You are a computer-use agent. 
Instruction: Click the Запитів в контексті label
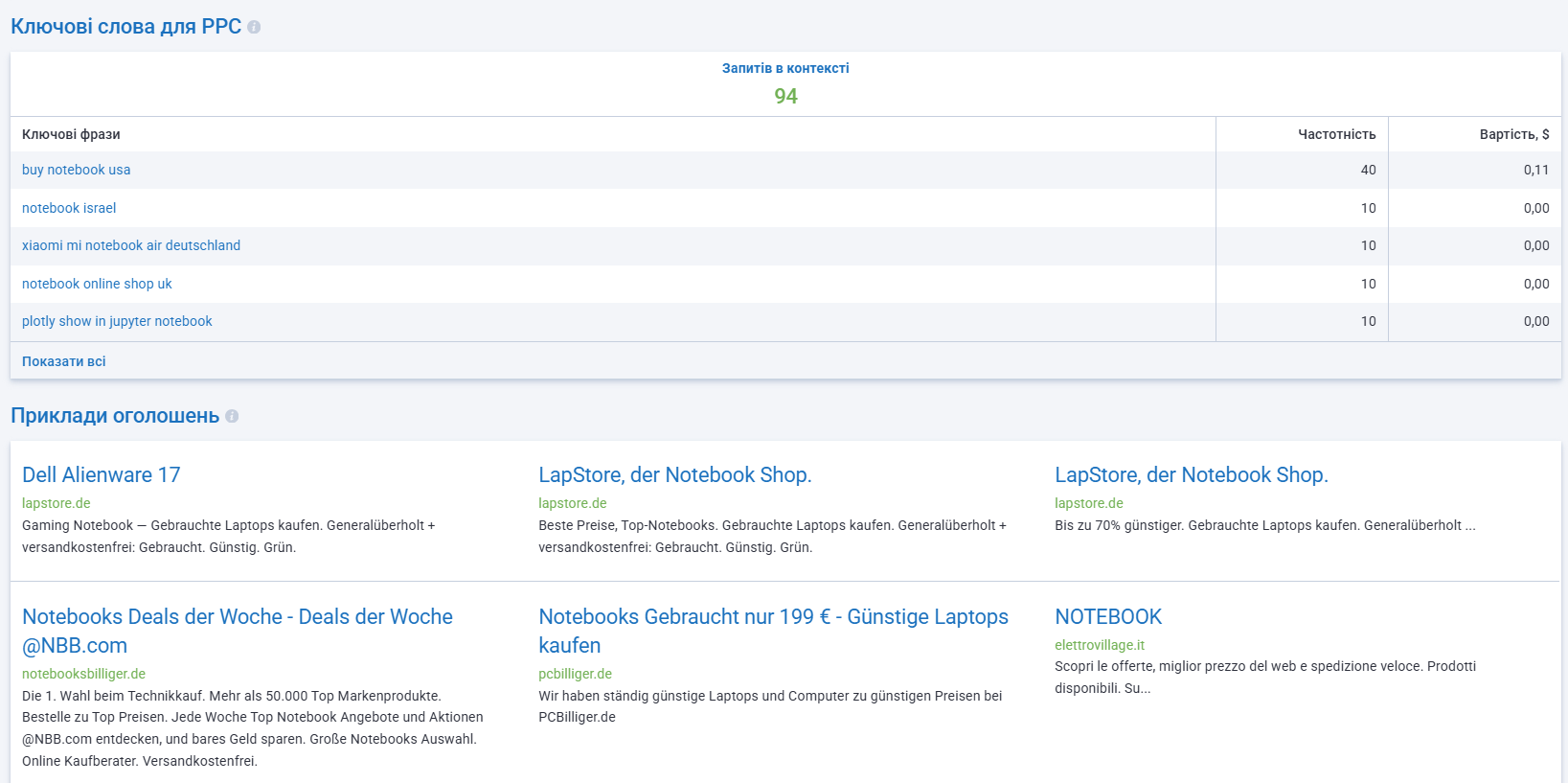[785, 68]
